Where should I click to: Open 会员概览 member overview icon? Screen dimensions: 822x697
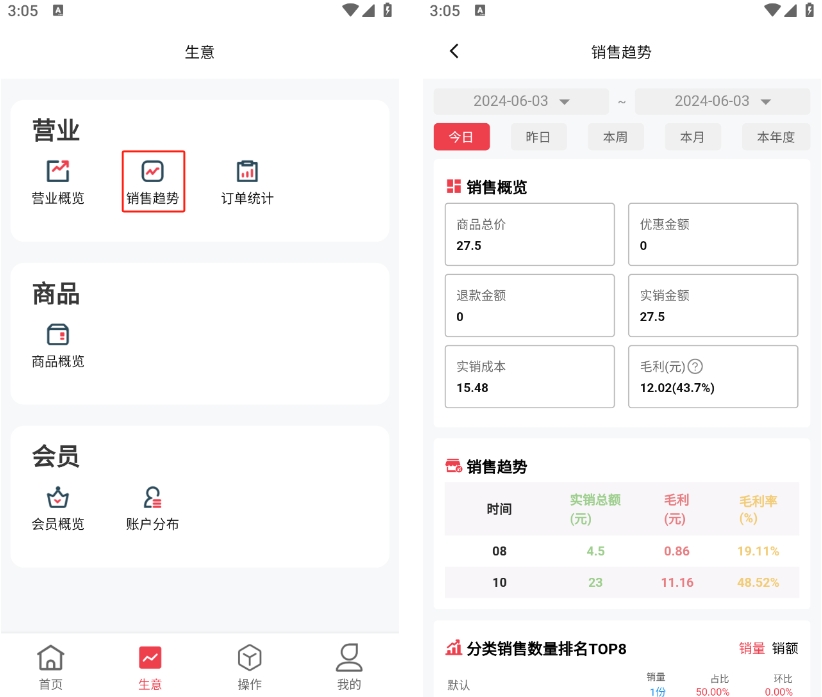point(58,508)
